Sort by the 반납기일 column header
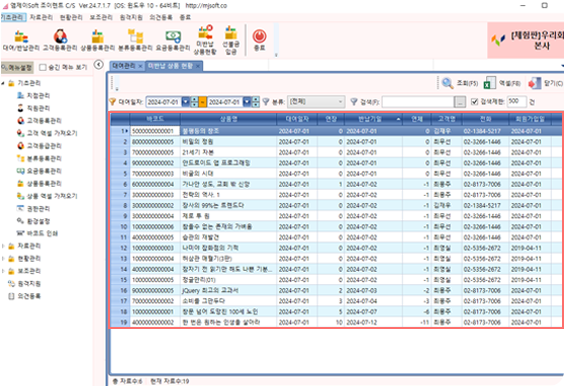Viewport: 565px width, 387px height. click(x=373, y=119)
